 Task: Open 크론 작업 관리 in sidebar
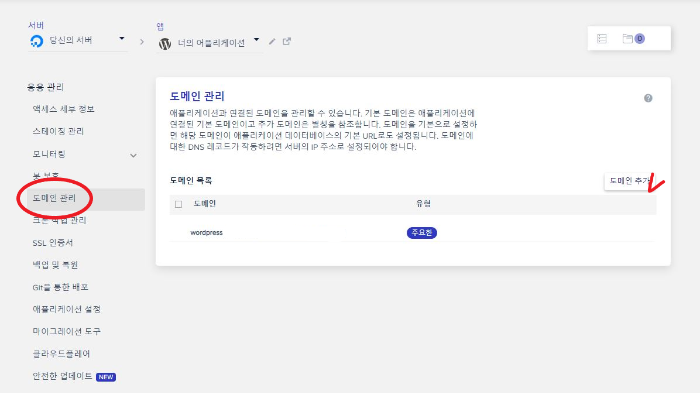[x=59, y=220]
